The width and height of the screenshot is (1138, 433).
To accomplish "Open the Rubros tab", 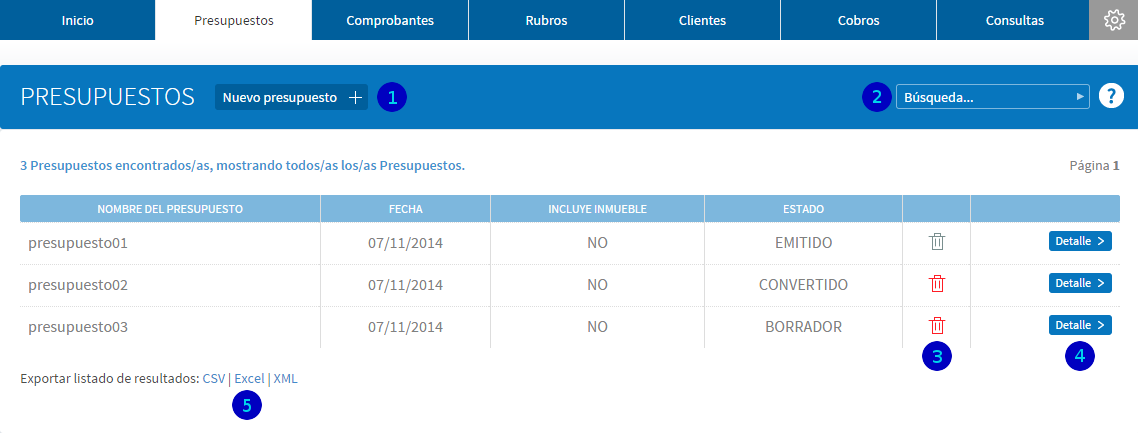I will (547, 20).
